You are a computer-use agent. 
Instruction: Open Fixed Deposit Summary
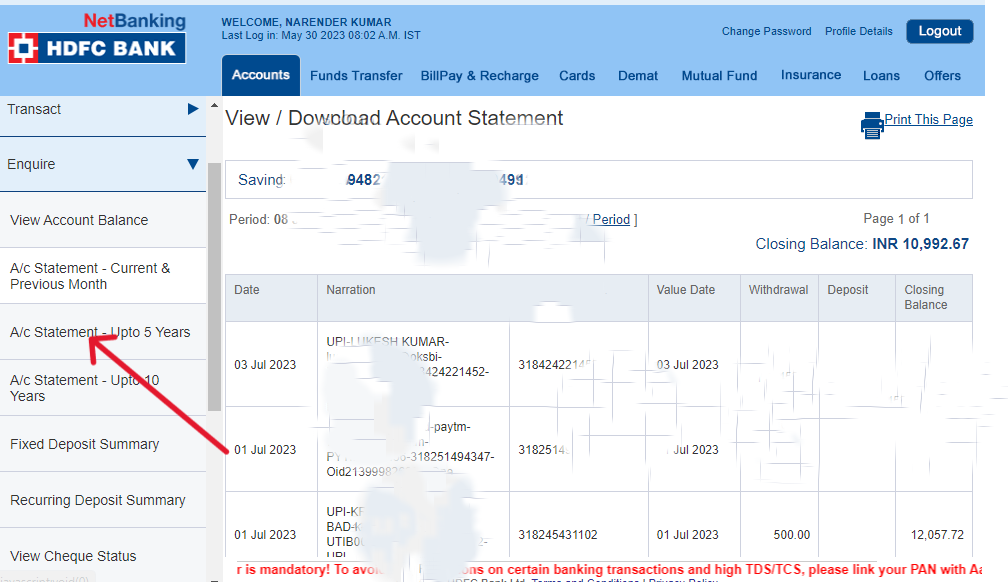[103, 444]
